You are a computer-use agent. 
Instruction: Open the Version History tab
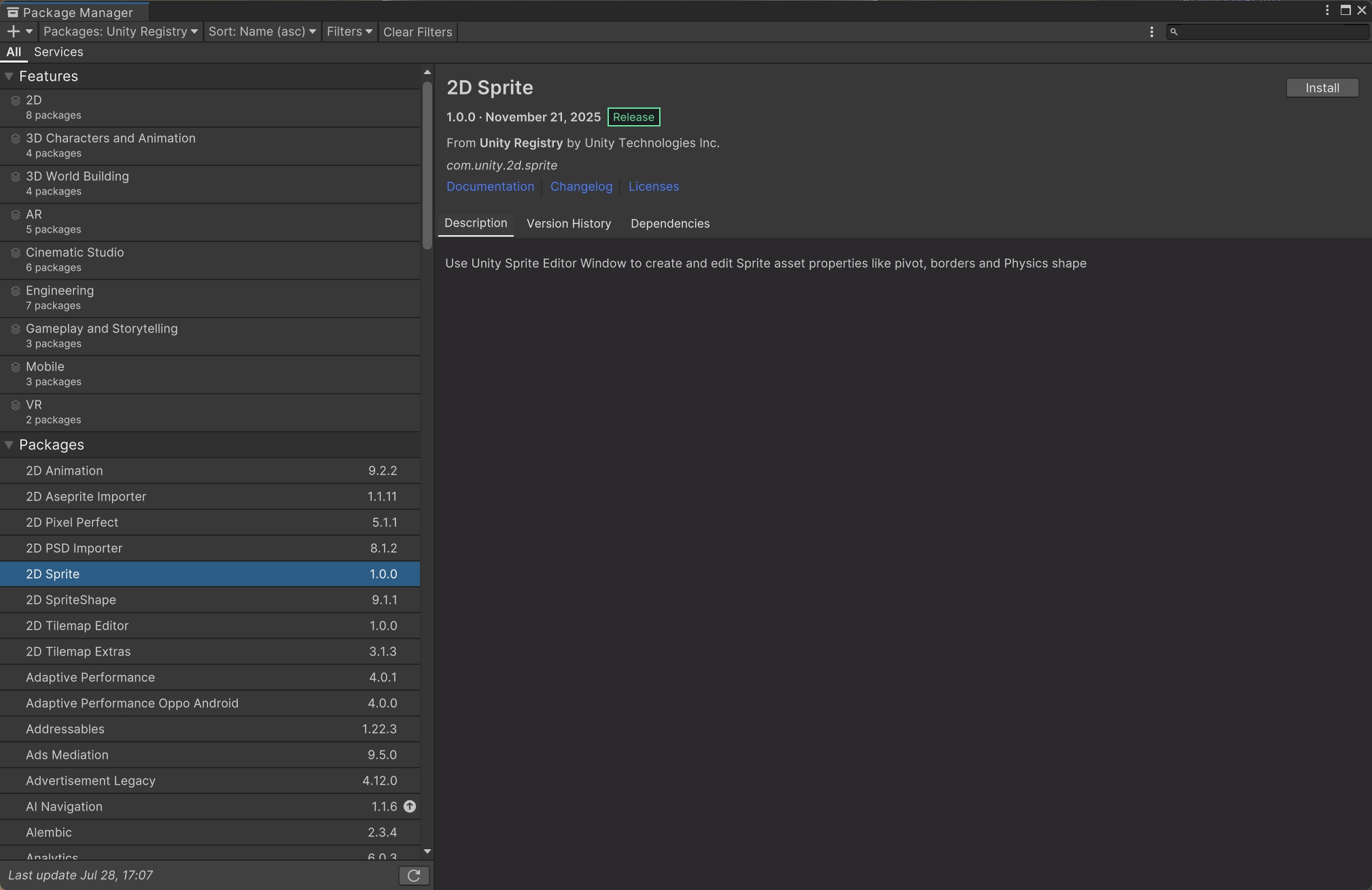click(569, 224)
